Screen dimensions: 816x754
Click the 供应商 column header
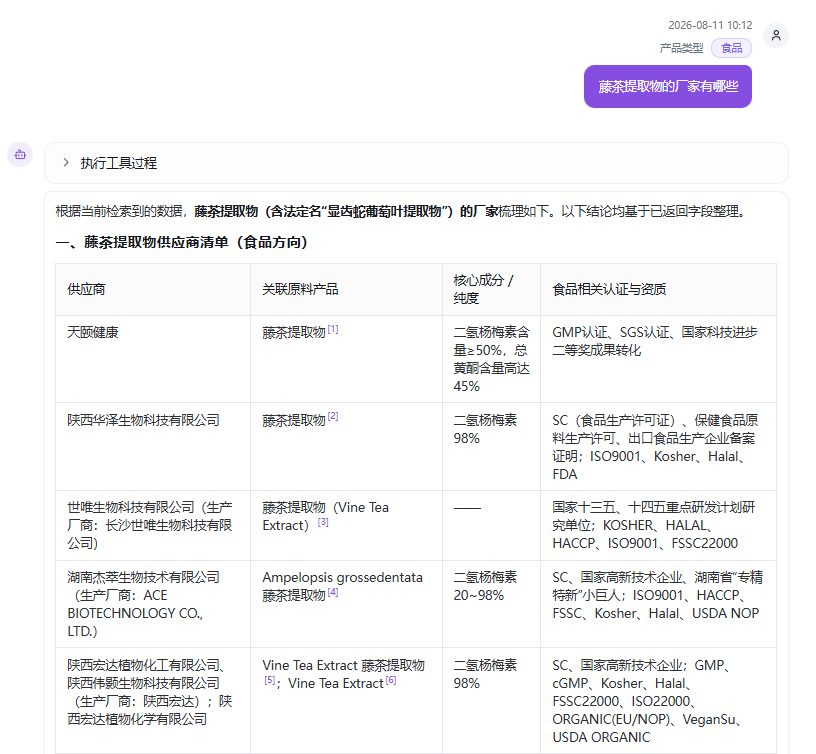[153, 289]
